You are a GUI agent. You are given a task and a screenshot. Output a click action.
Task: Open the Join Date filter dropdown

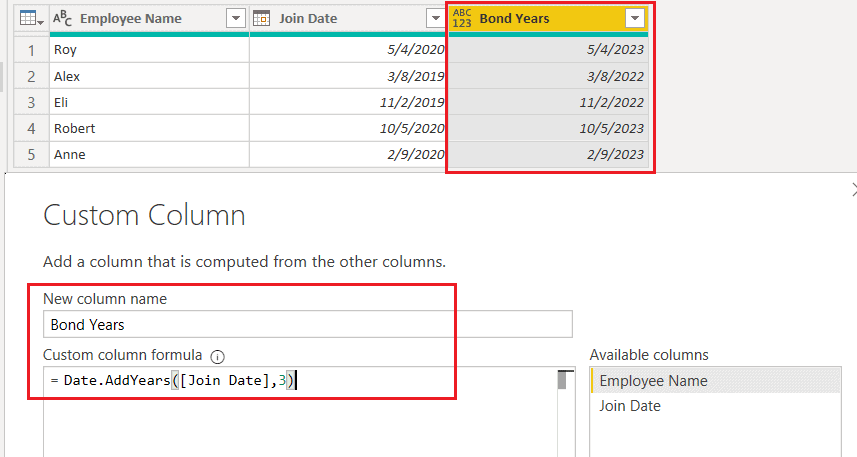coord(436,19)
